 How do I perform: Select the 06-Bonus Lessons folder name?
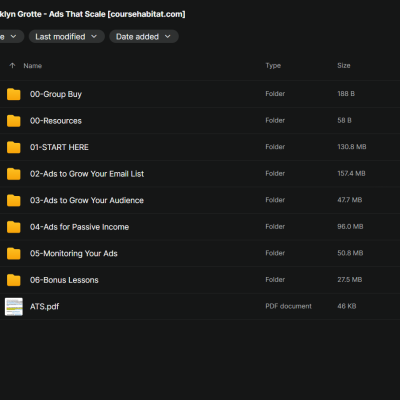[64, 280]
